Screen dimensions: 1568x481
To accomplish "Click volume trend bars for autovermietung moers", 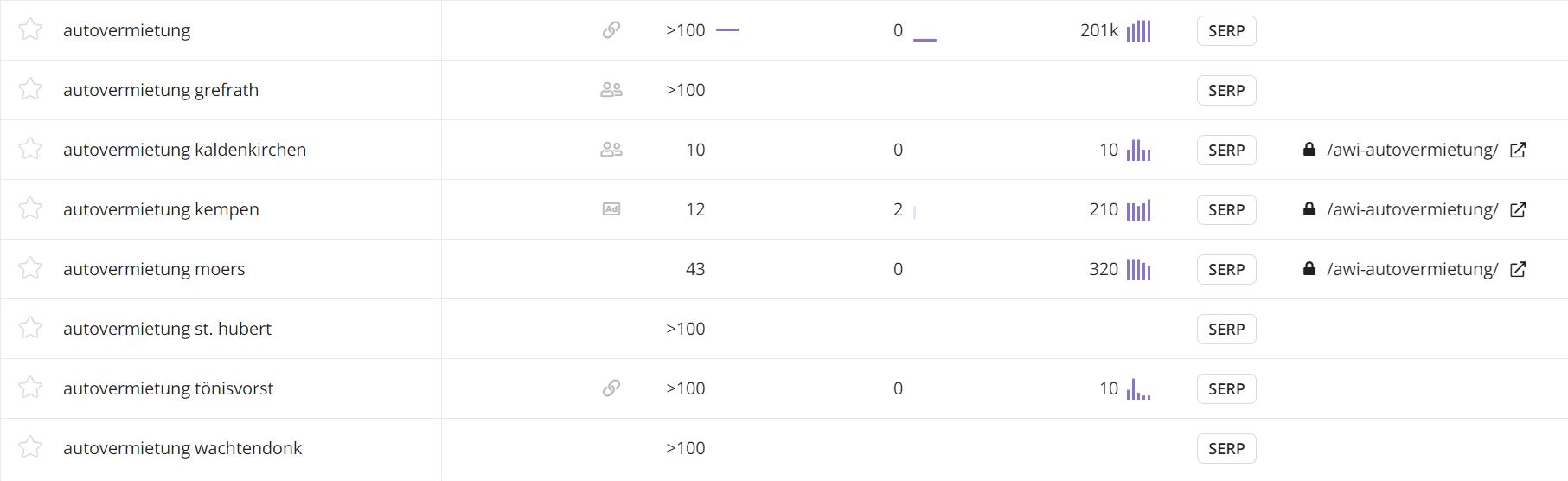I will tap(1138, 269).
